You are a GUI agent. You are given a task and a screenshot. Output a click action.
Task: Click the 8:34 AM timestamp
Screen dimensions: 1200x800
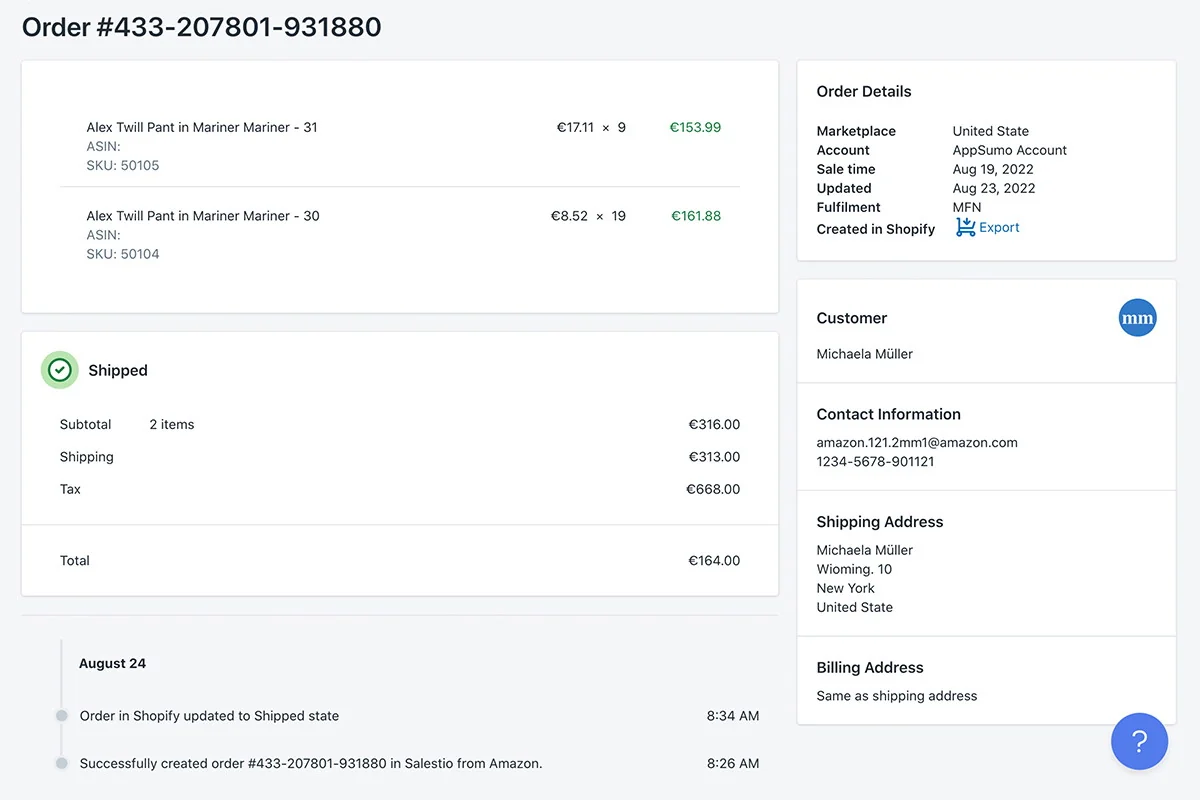733,716
